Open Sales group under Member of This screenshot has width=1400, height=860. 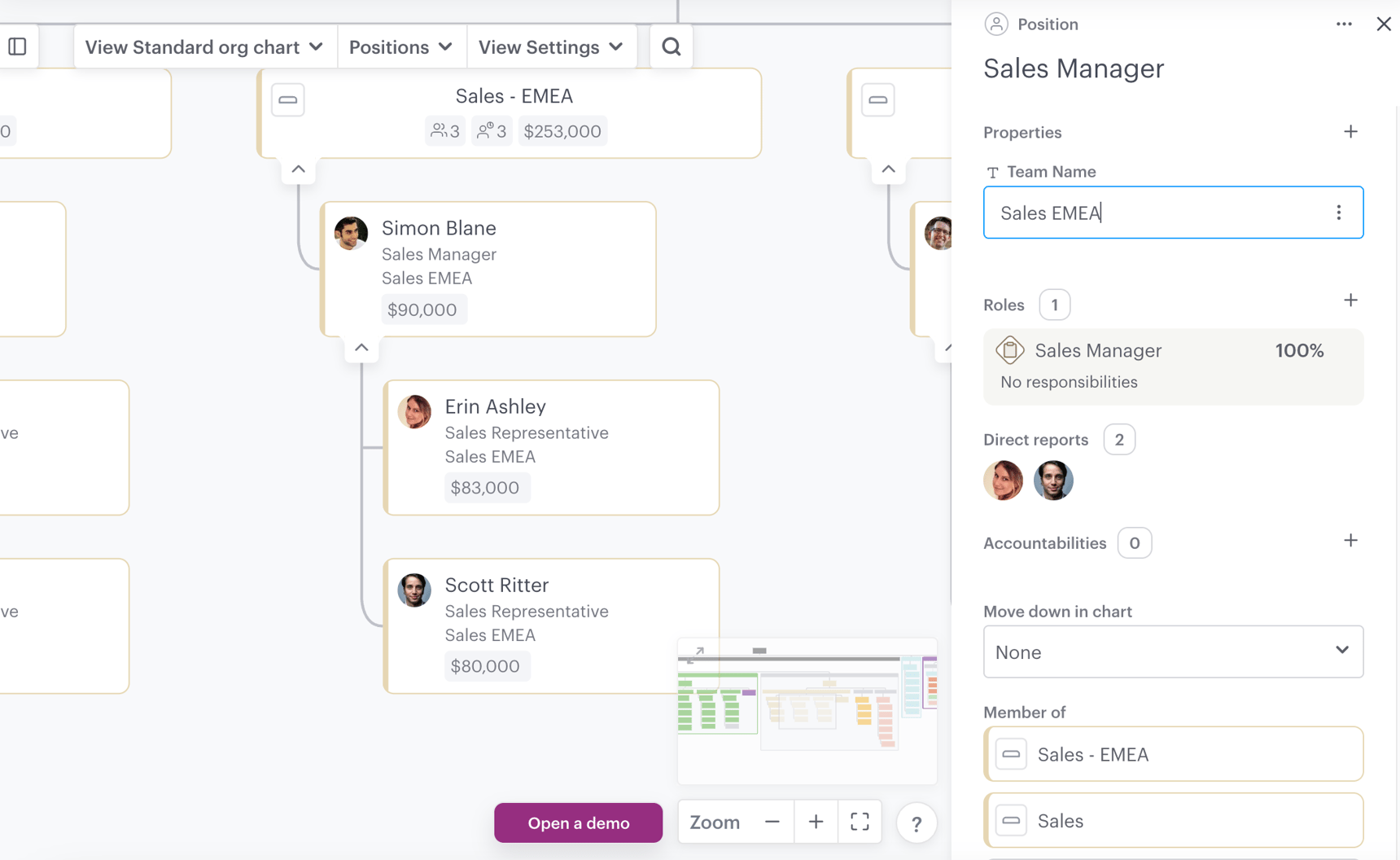click(x=1173, y=821)
